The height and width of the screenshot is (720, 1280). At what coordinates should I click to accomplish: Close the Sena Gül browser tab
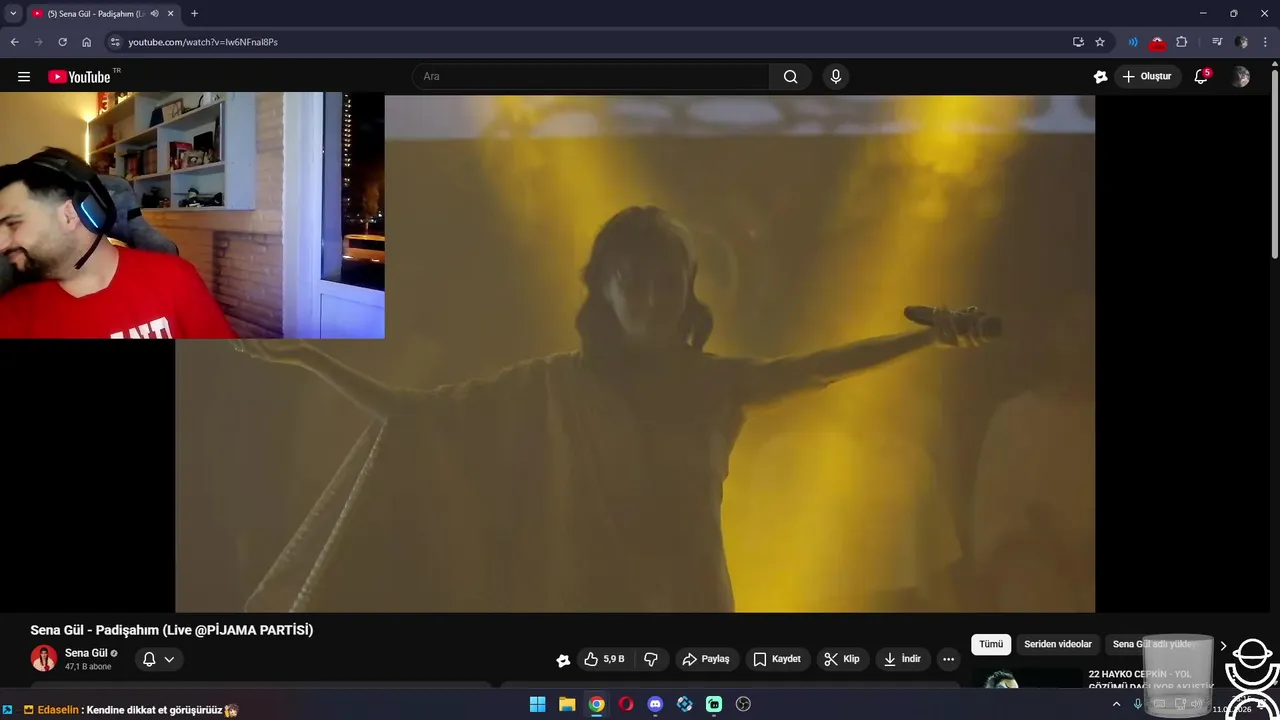pos(170,13)
